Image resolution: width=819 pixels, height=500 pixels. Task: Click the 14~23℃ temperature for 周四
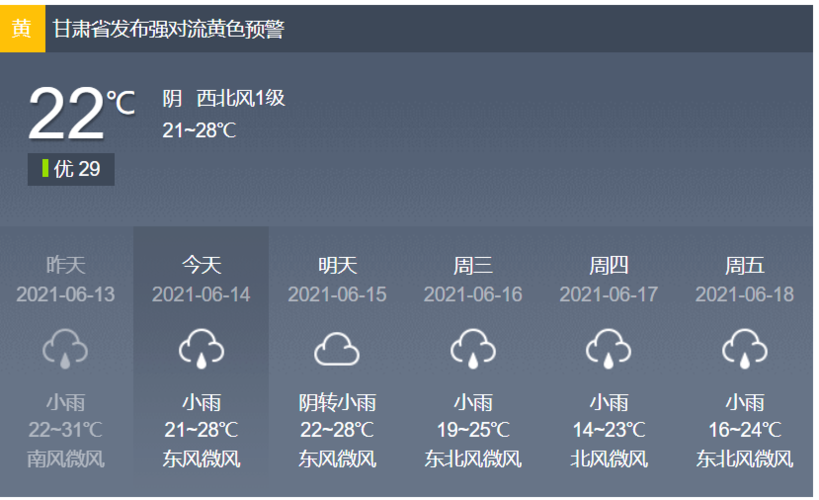pyautogui.click(x=609, y=430)
